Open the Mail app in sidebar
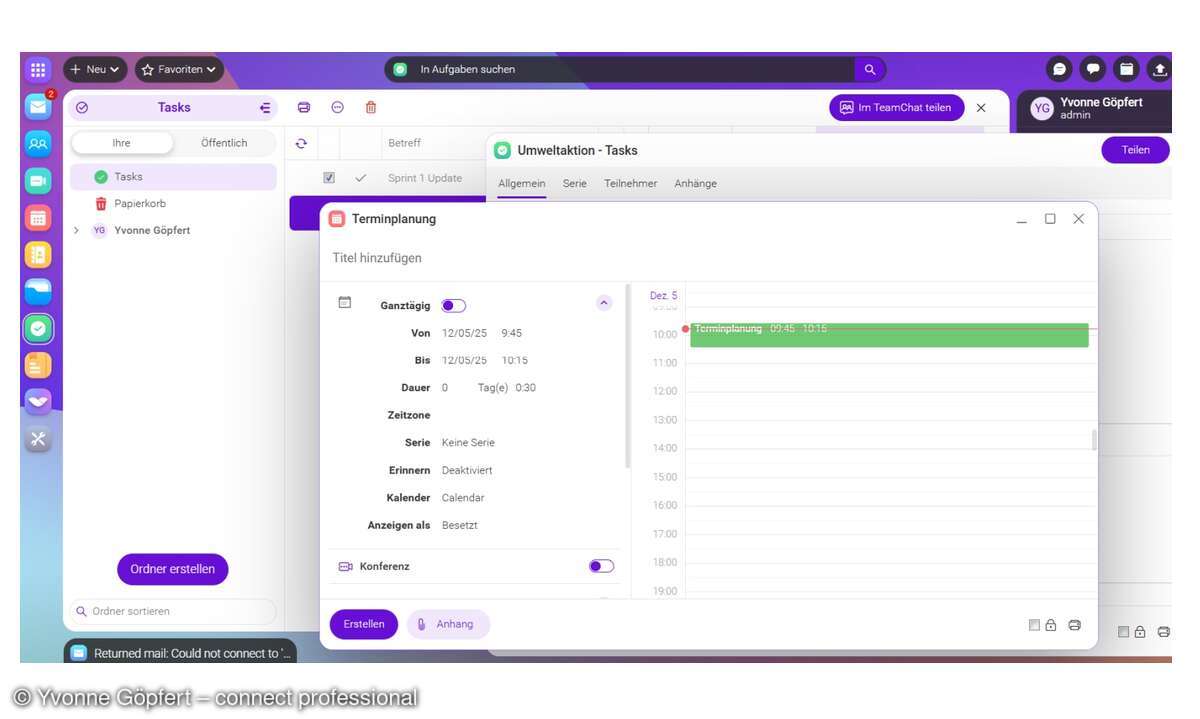Viewport: 1200px width, 719px height. point(38,106)
